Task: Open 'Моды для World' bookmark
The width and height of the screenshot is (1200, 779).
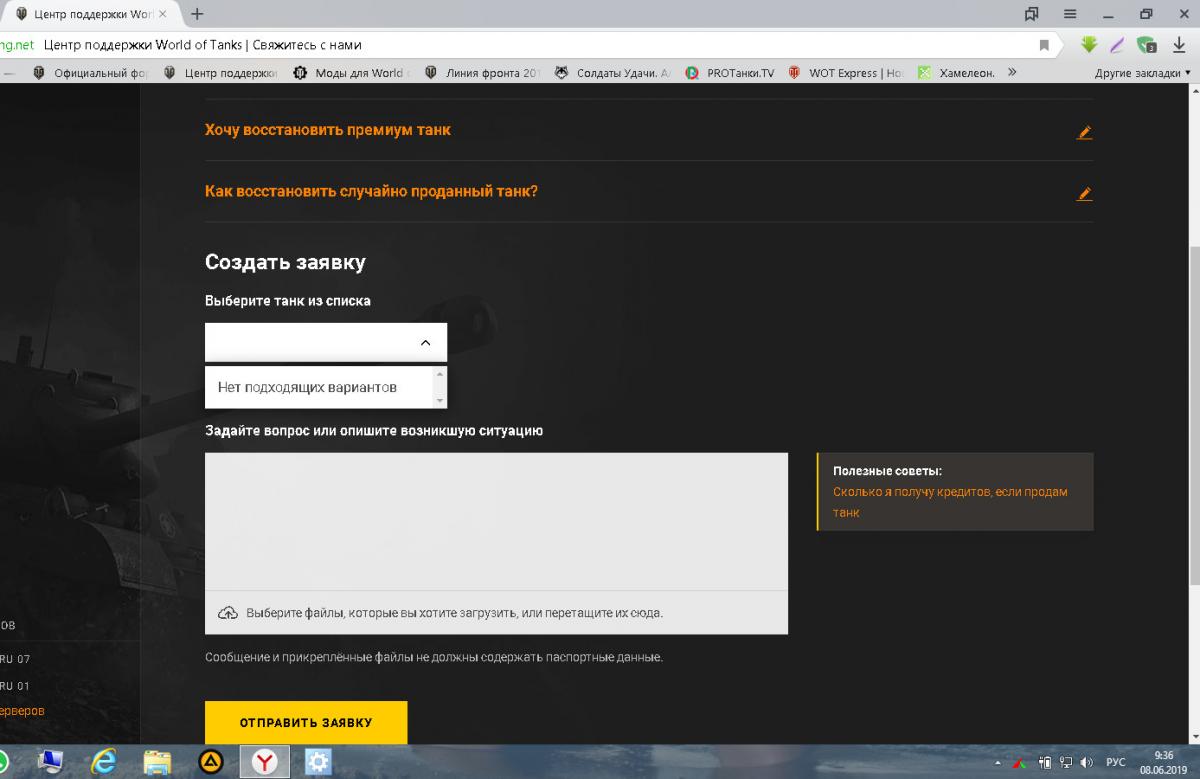Action: (351, 73)
